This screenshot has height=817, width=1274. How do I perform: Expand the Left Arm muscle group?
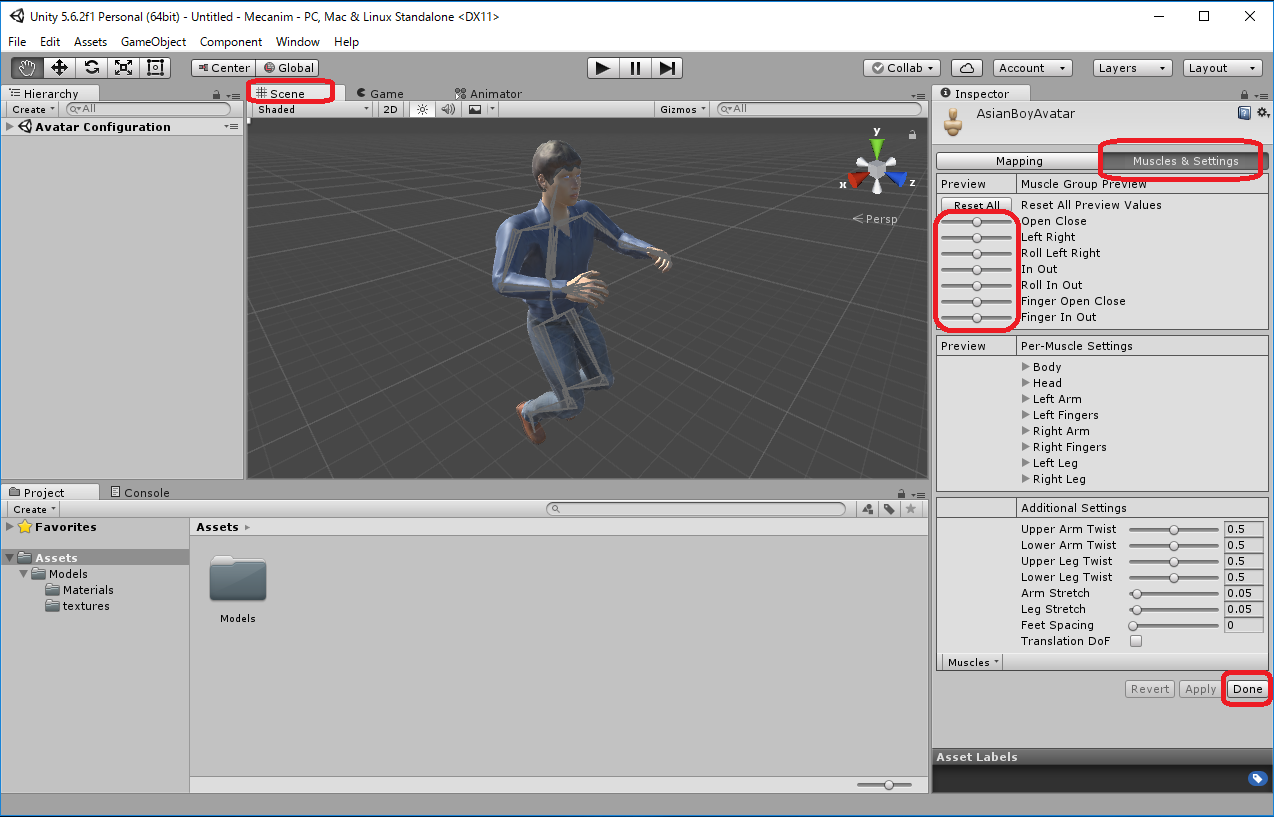click(x=1026, y=399)
